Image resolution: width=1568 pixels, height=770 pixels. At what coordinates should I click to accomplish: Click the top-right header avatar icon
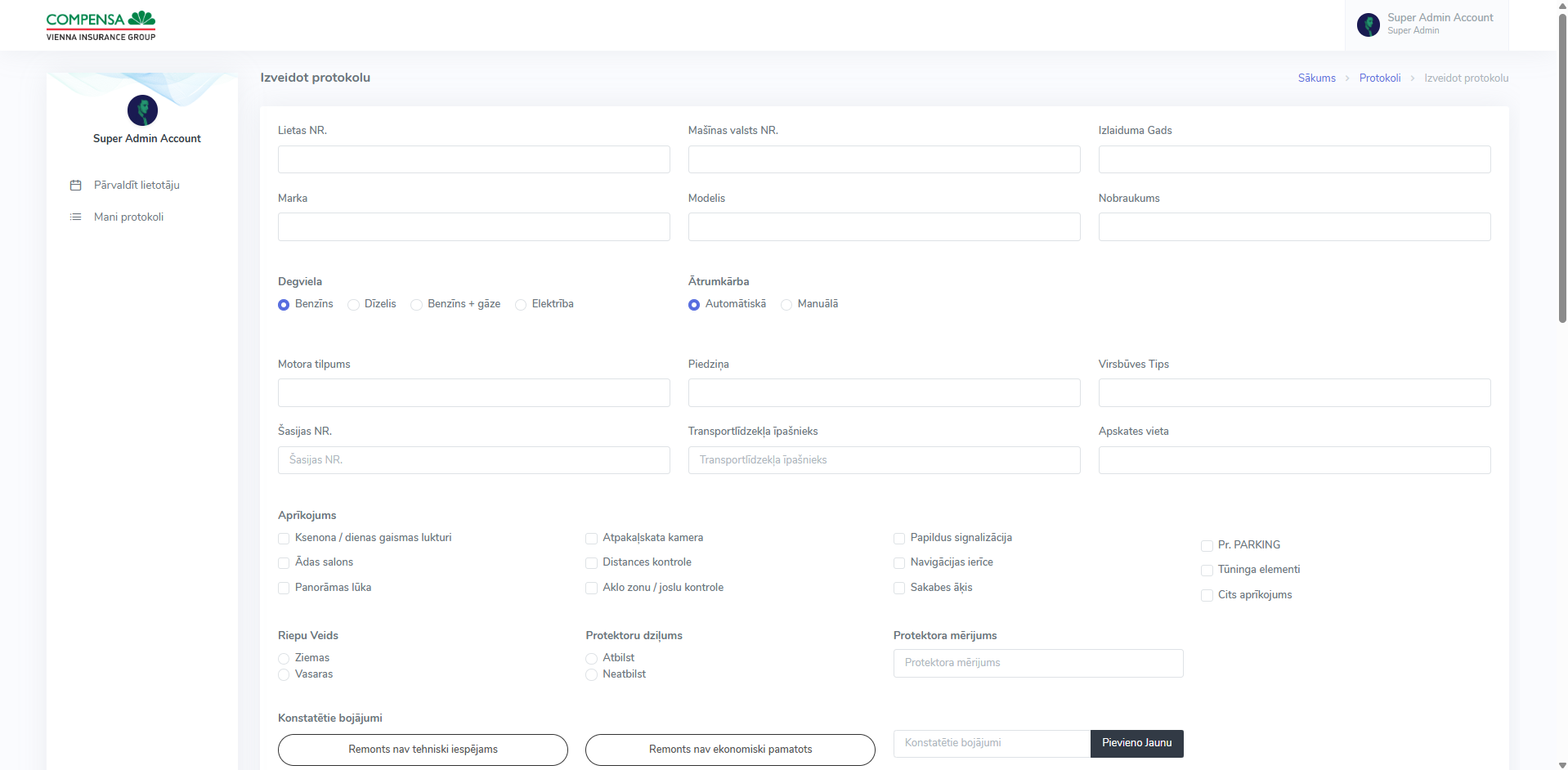click(x=1368, y=25)
